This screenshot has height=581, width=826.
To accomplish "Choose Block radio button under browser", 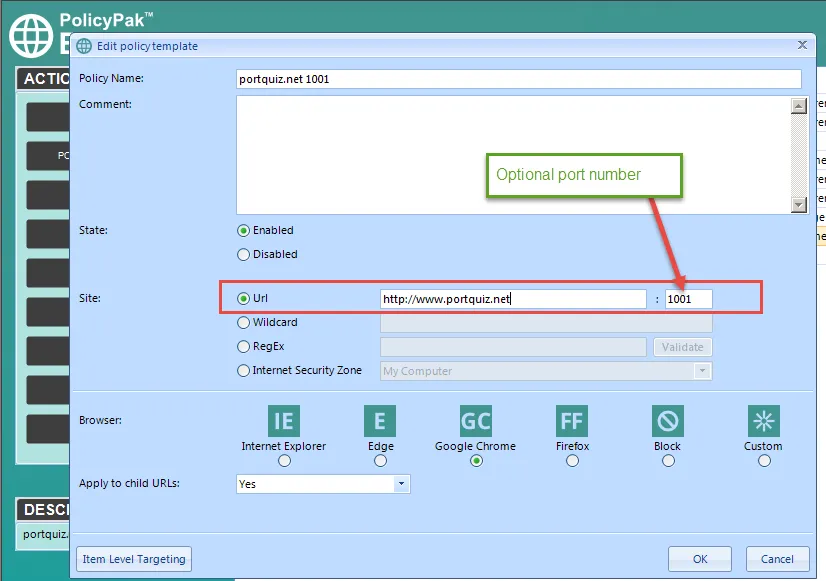I will click(668, 461).
